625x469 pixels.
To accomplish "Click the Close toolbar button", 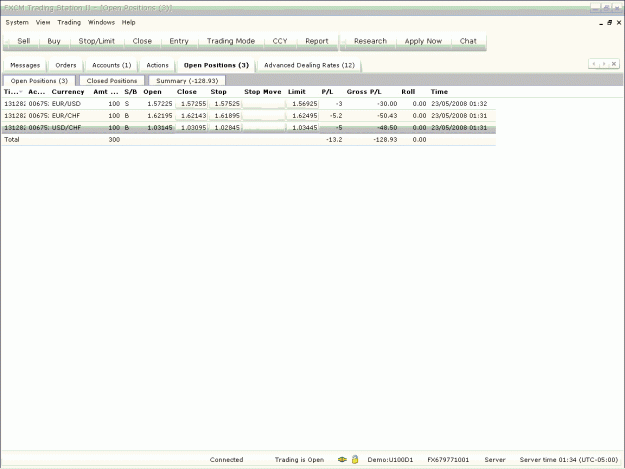I will tap(142, 41).
